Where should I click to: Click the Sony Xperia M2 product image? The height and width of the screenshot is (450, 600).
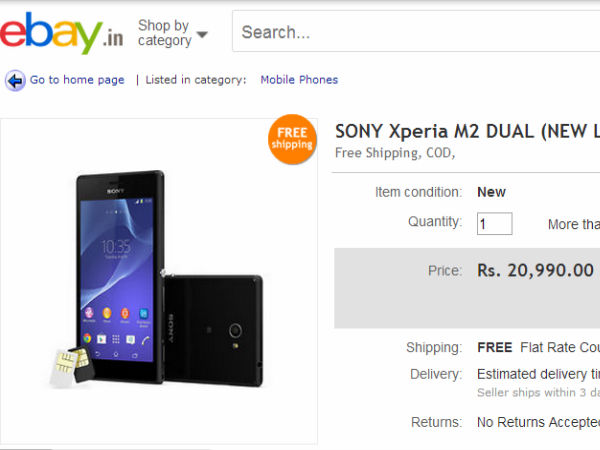coord(159,281)
